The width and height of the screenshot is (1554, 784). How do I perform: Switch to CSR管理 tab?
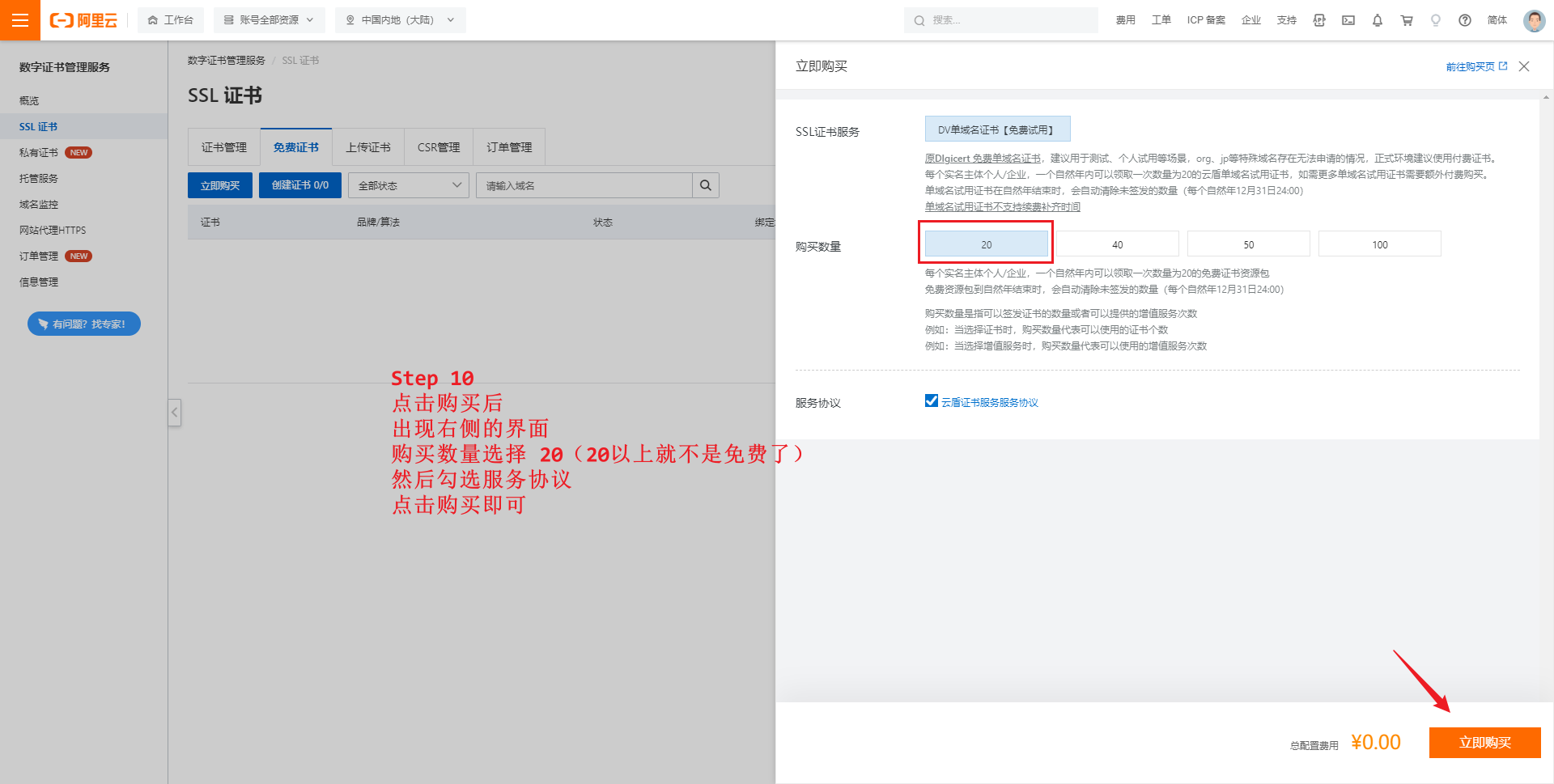pyautogui.click(x=439, y=147)
